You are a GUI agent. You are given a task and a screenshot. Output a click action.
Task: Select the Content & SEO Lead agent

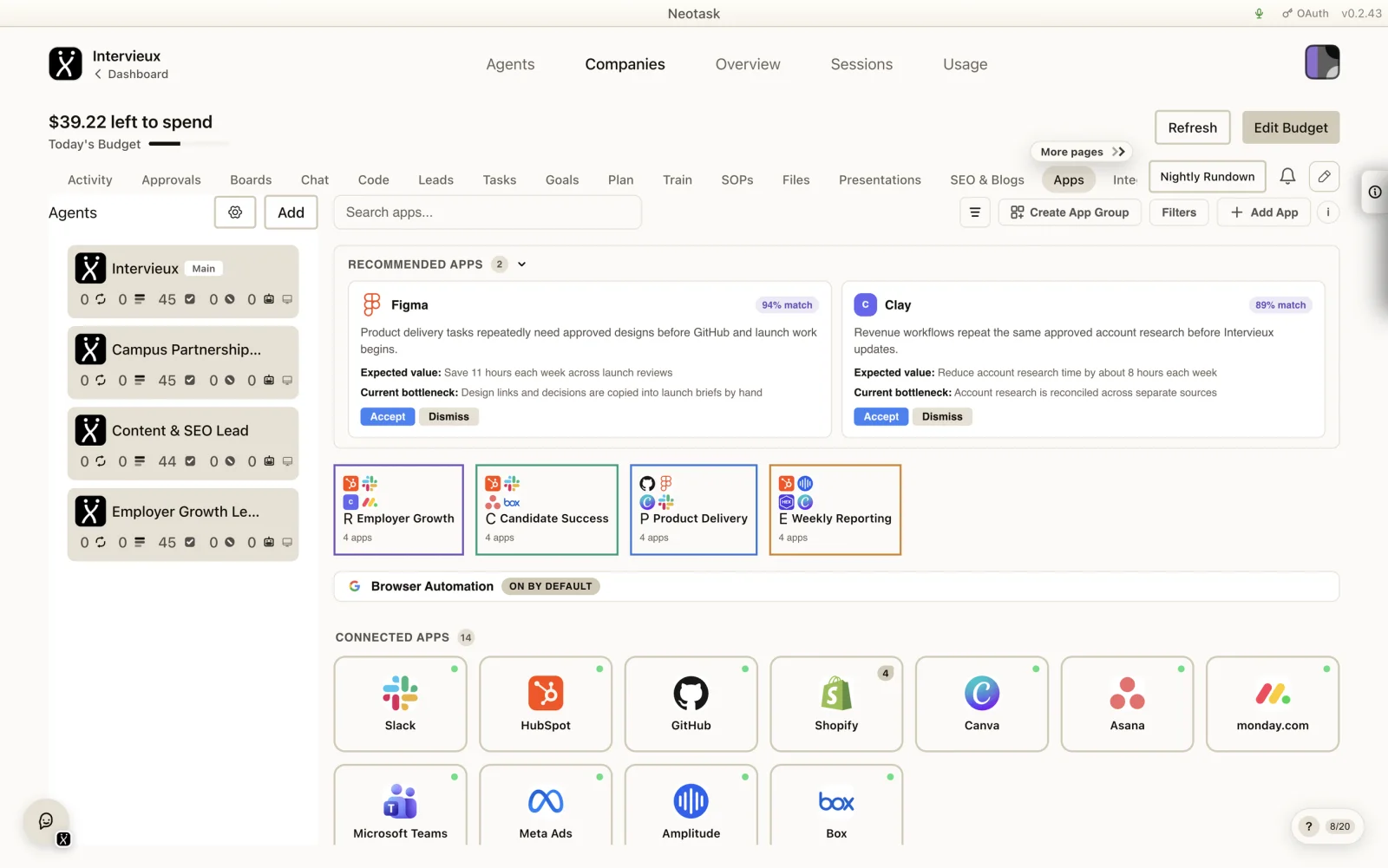[183, 443]
